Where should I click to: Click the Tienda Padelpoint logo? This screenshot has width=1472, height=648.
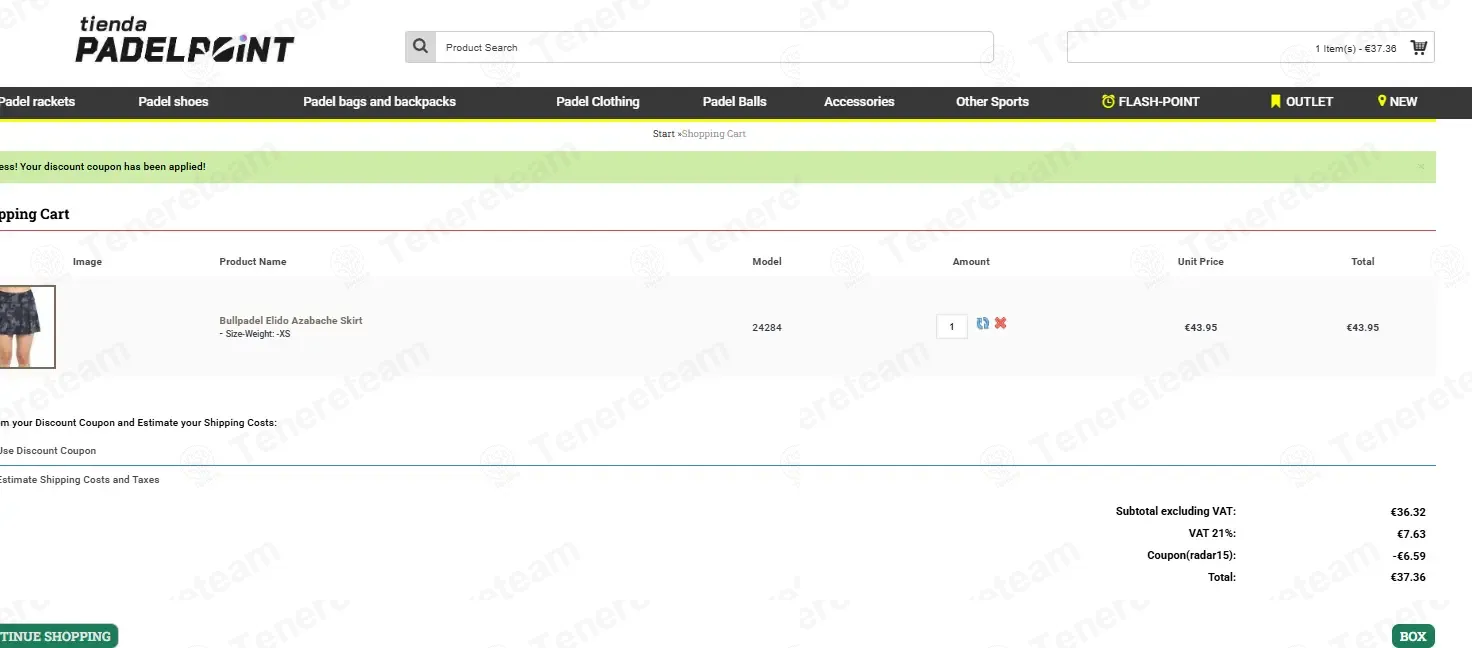tap(185, 41)
